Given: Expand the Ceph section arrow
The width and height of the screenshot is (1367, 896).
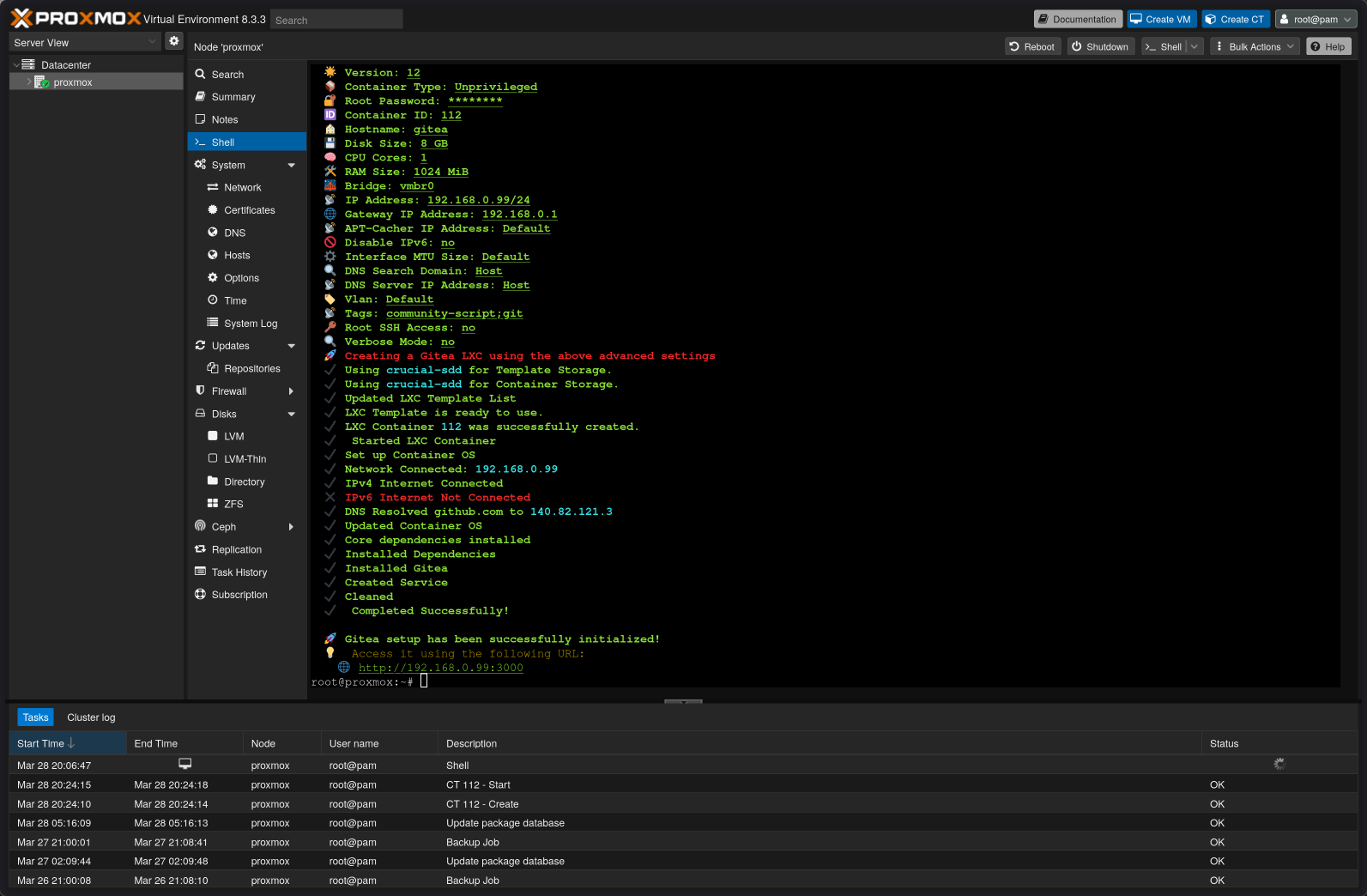Looking at the screenshot, I should click(x=291, y=527).
